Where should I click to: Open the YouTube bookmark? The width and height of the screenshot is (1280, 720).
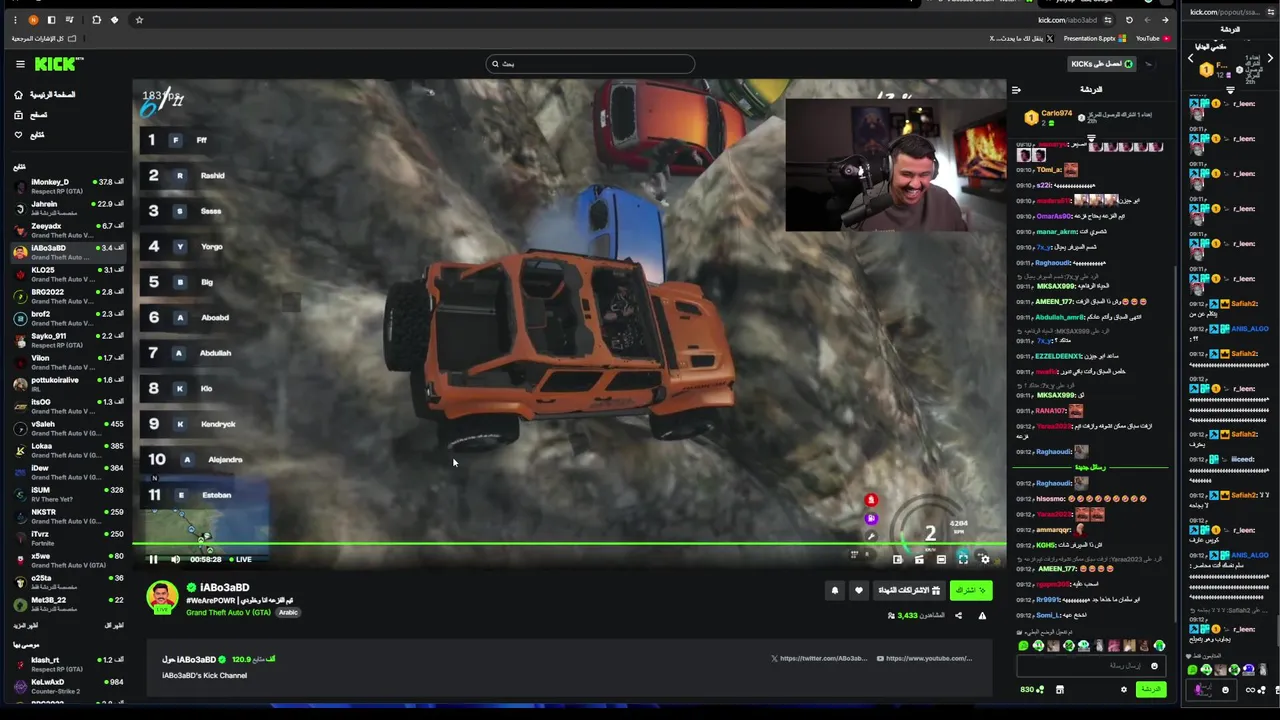(x=1152, y=39)
